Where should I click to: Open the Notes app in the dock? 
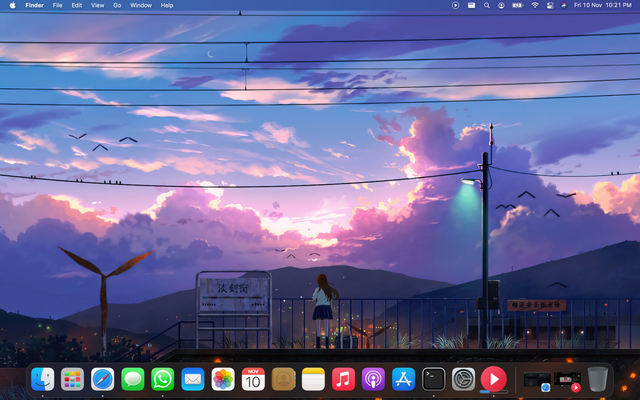pyautogui.click(x=313, y=379)
